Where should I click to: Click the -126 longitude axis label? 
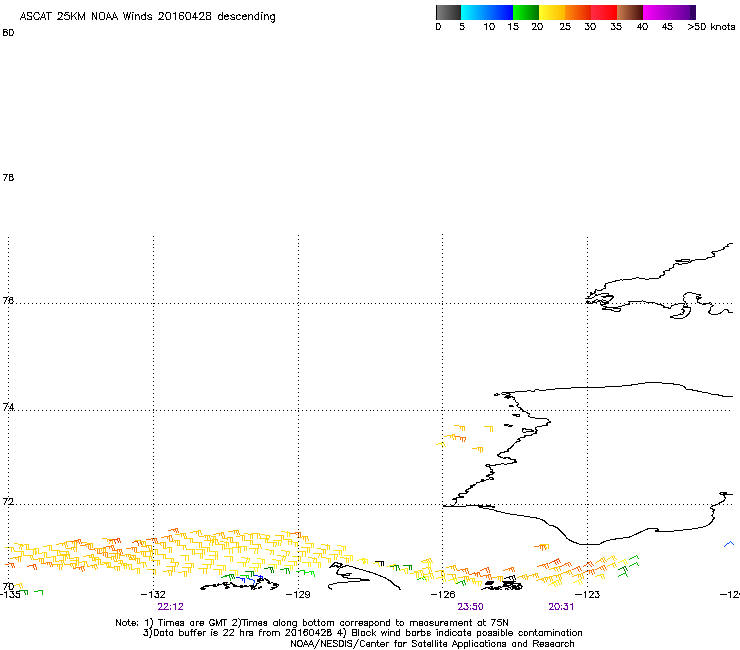[x=443, y=594]
